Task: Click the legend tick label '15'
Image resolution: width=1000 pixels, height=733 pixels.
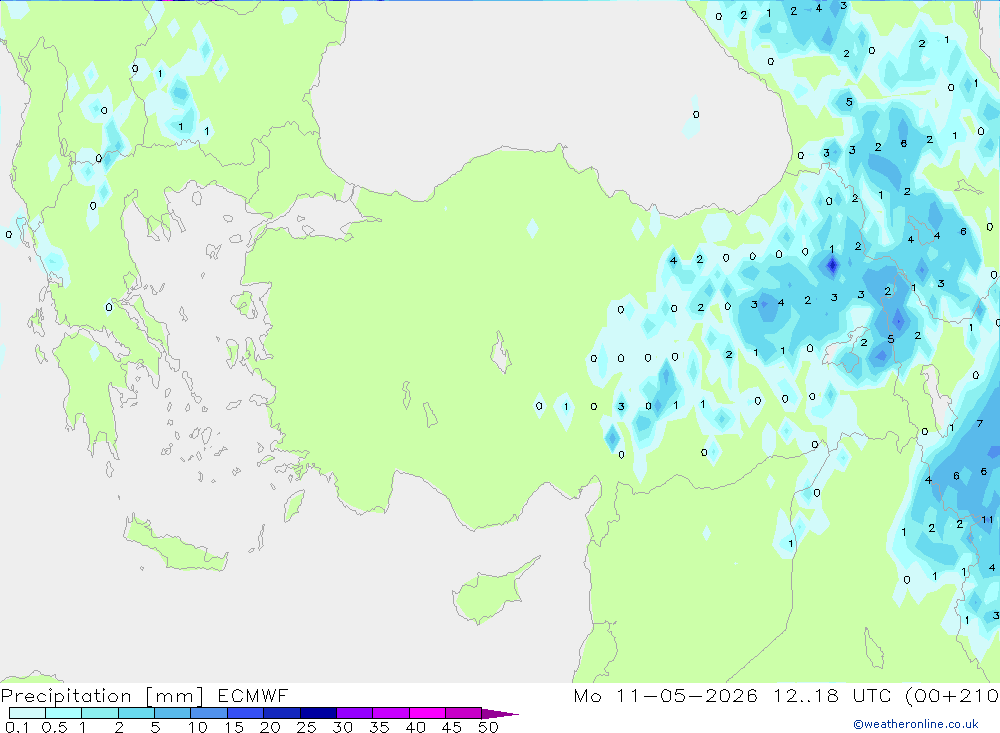Action: point(234,727)
